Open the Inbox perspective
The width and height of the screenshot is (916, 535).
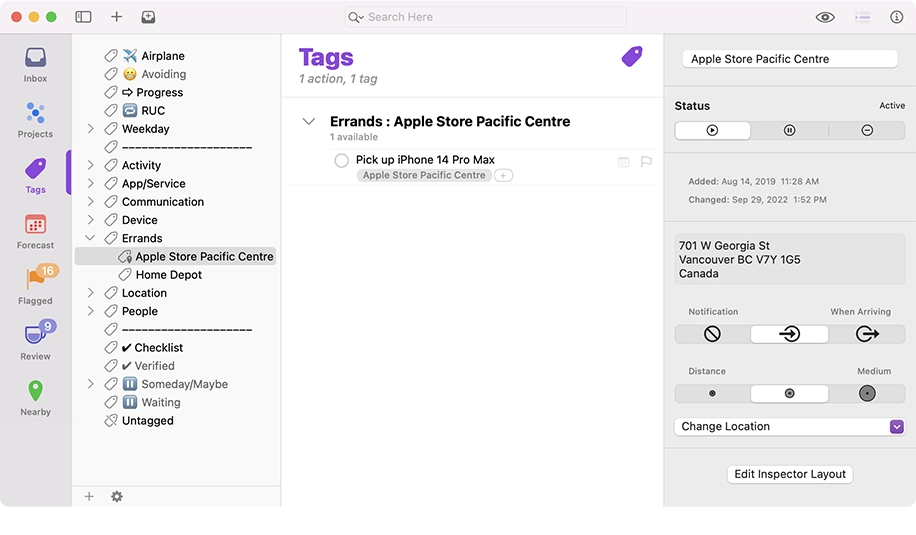(x=35, y=65)
